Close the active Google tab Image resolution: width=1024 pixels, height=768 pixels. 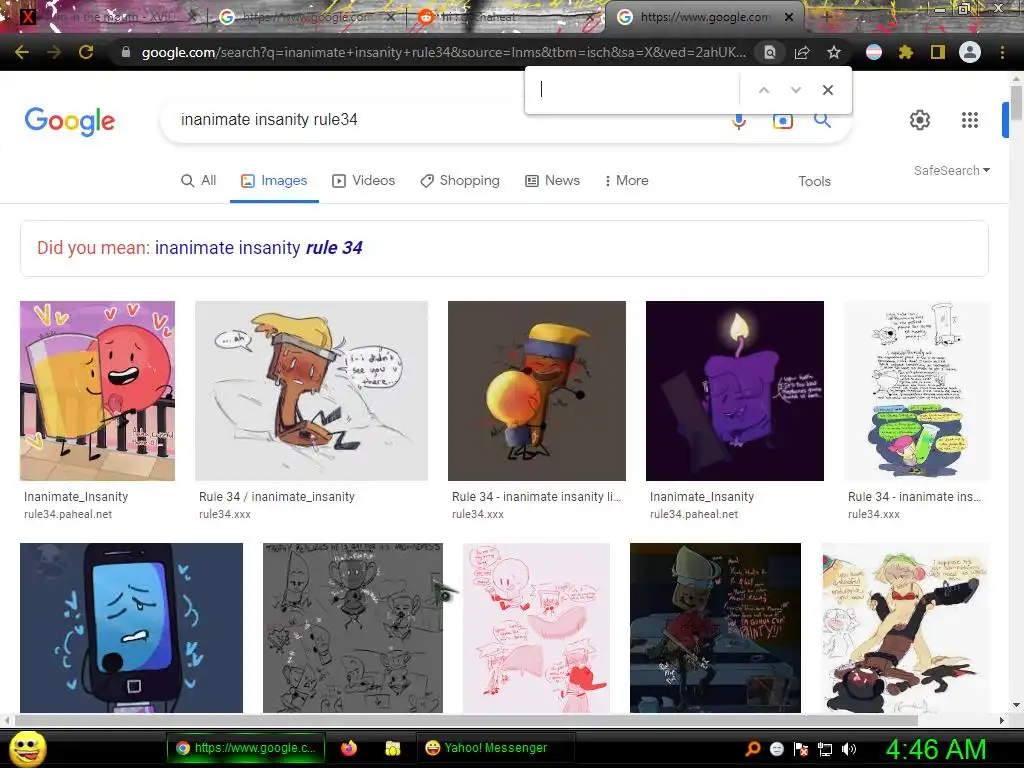click(789, 17)
